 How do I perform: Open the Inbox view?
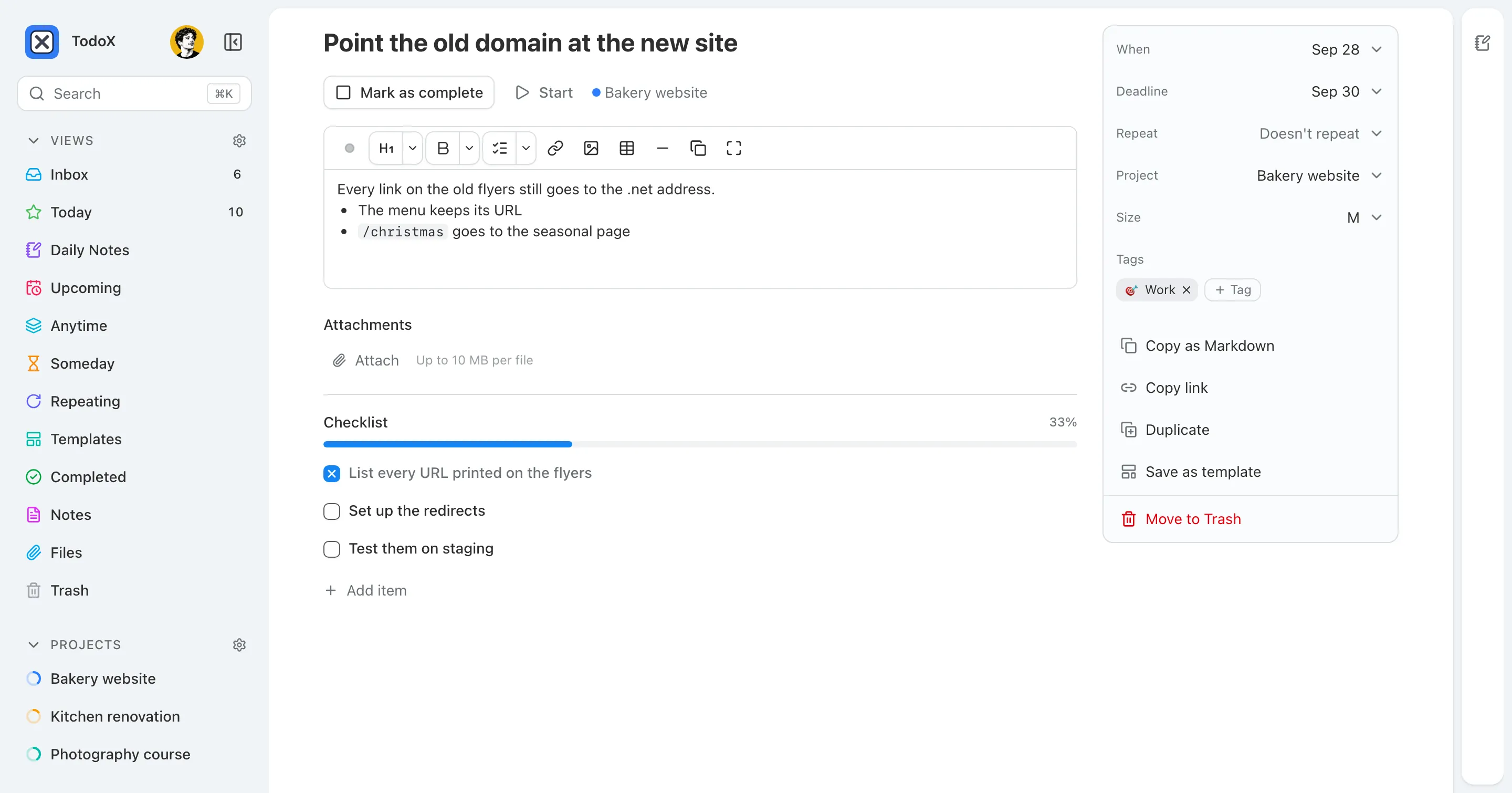134,174
